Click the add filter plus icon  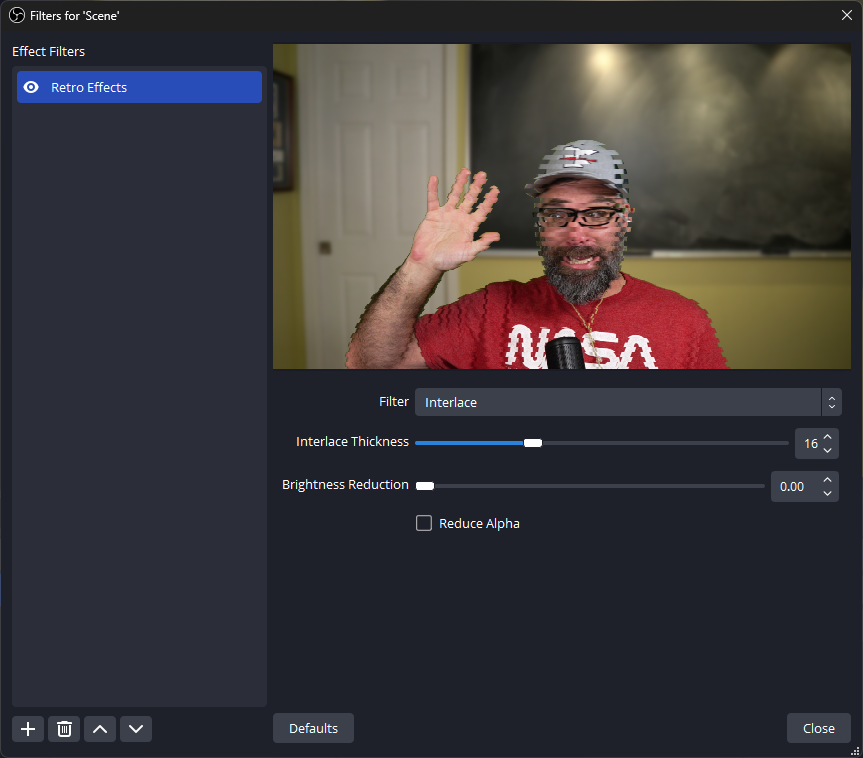28,729
